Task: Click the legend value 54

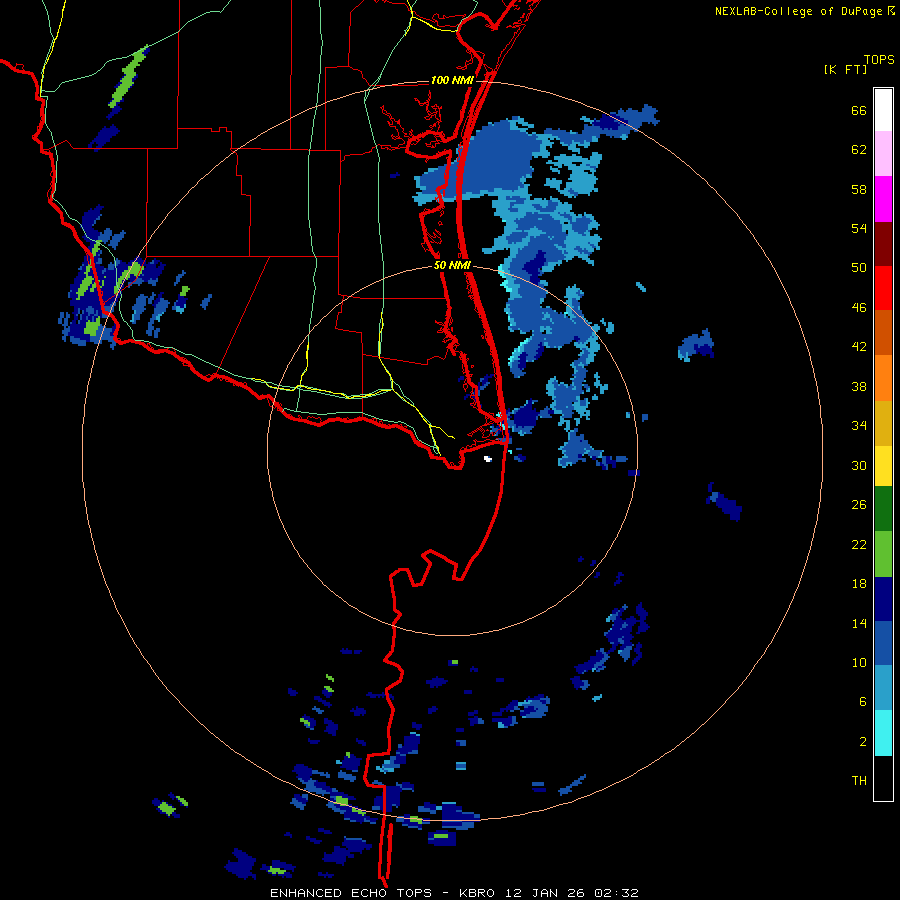Action: (x=859, y=228)
